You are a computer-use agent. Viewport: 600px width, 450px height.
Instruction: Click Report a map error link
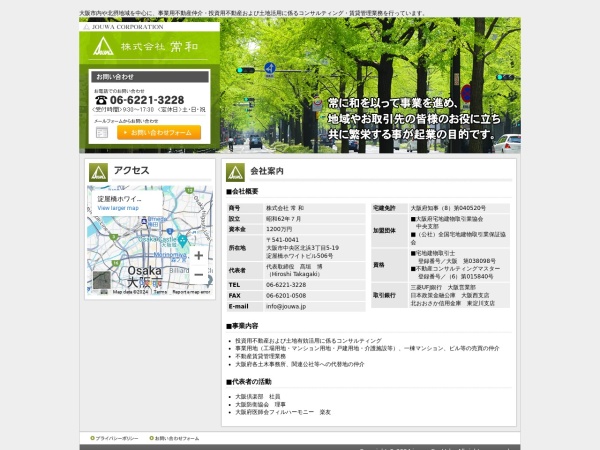[191, 292]
